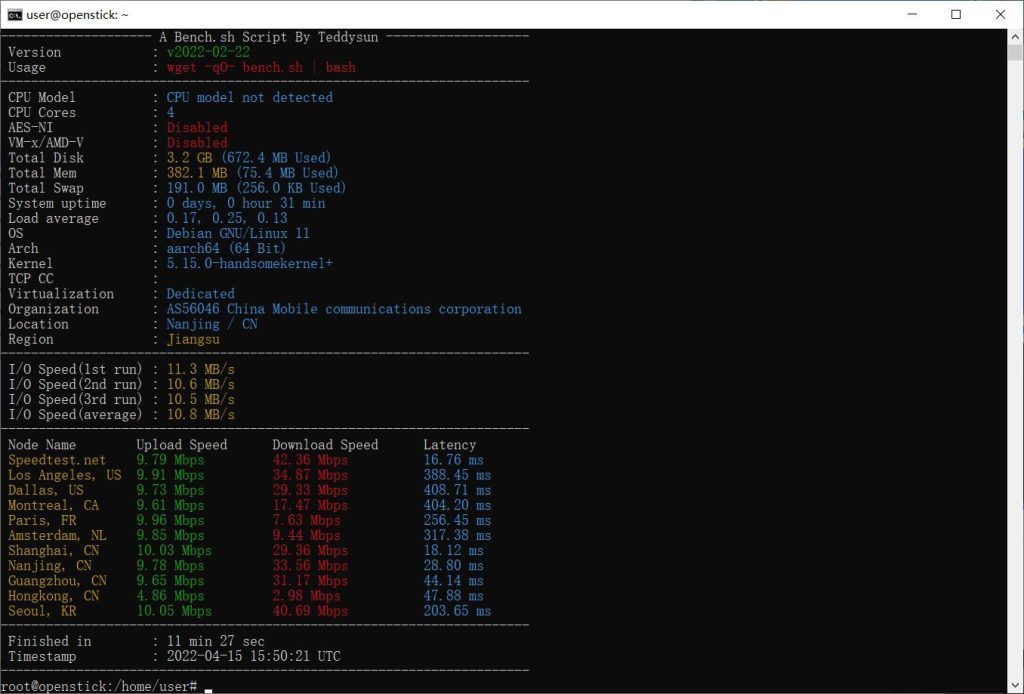Click Amsterdam, NL node name
The width and height of the screenshot is (1024, 694).
coord(57,535)
